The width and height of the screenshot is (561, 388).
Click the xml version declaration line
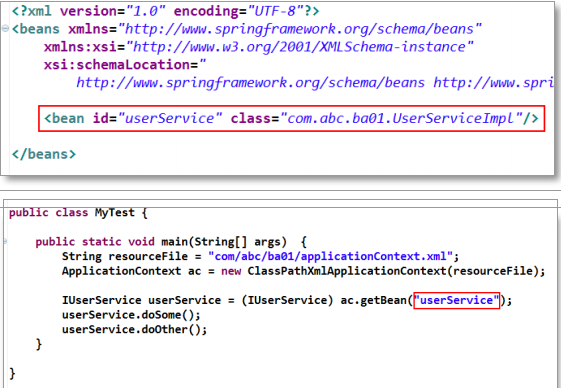(165, 11)
